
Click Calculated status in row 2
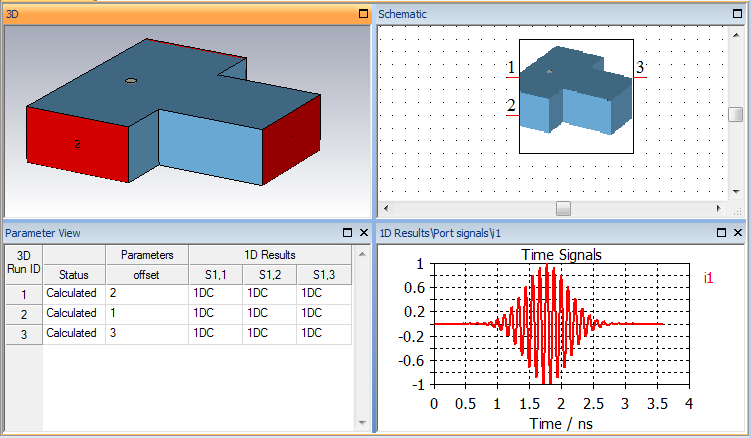74,313
